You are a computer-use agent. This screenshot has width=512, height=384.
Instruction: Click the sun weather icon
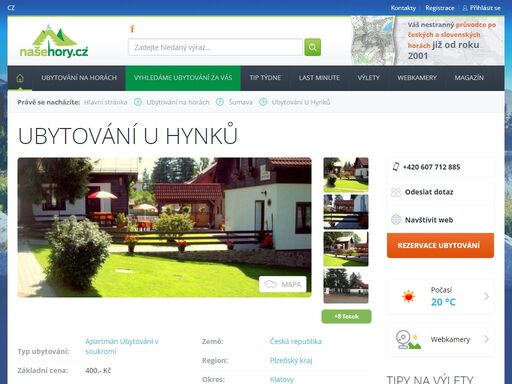pyautogui.click(x=408, y=296)
